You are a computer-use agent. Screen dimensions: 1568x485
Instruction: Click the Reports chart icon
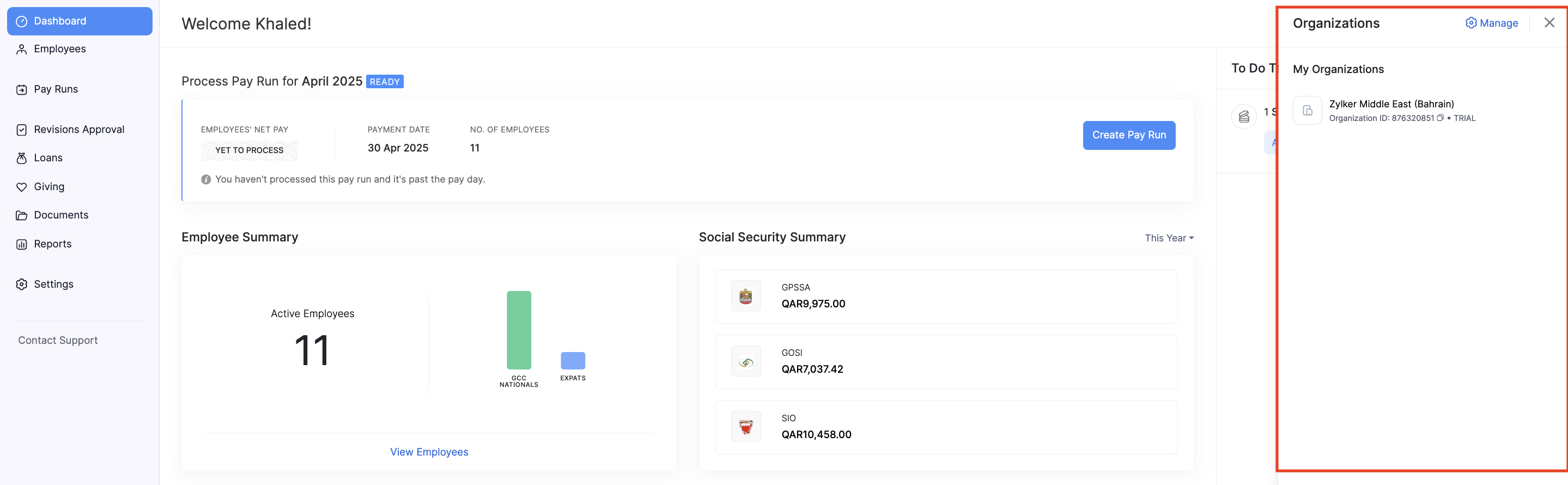click(x=22, y=244)
